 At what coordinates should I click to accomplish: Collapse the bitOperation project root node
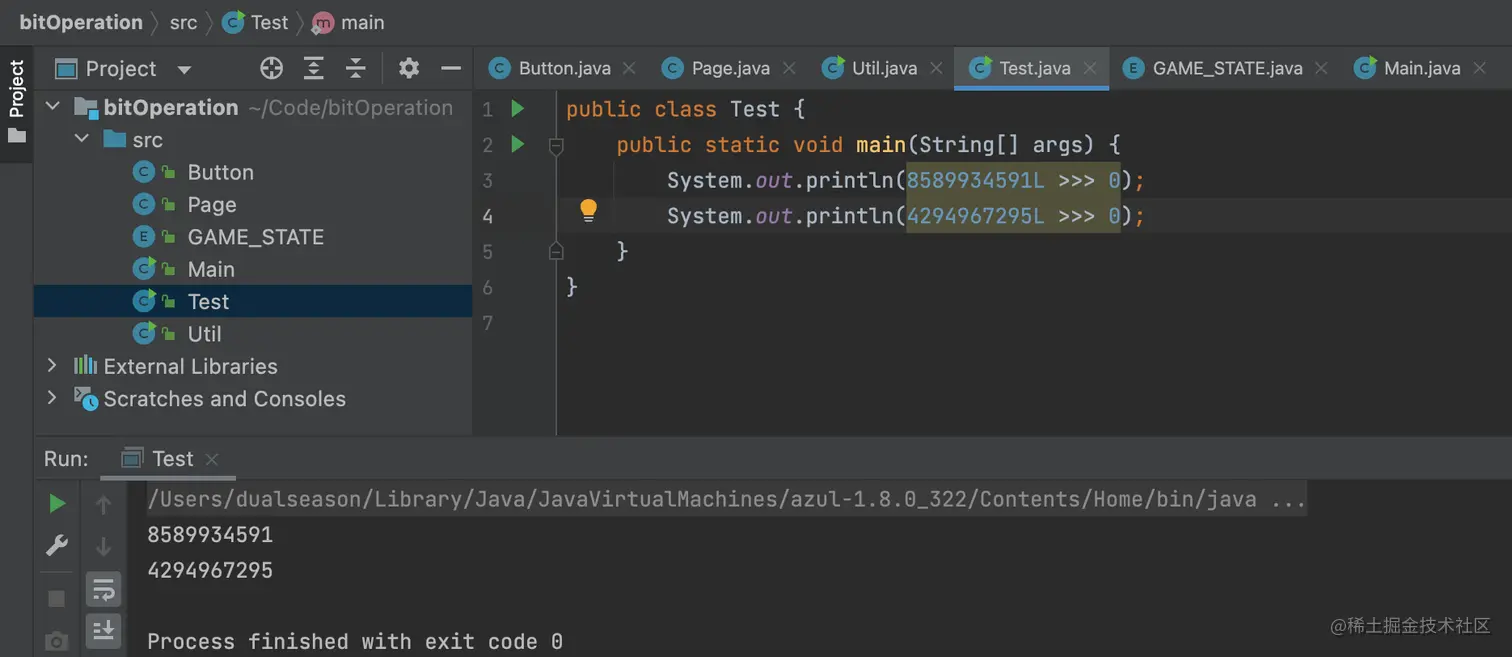pyautogui.click(x=53, y=107)
